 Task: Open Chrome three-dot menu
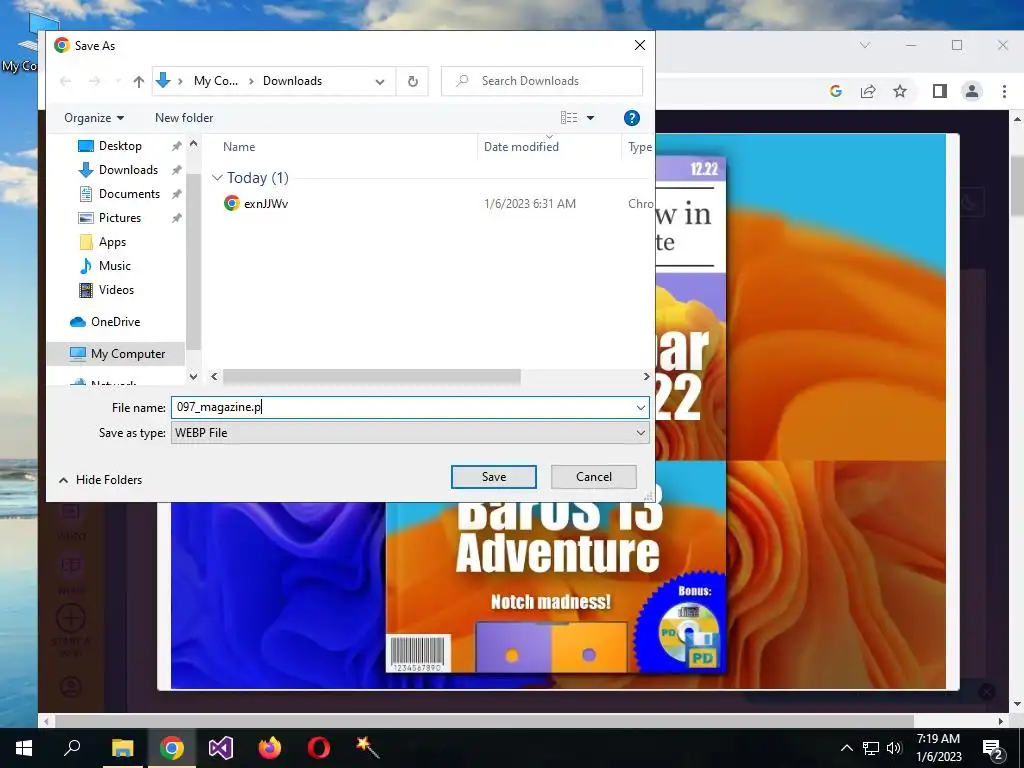coord(1004,91)
